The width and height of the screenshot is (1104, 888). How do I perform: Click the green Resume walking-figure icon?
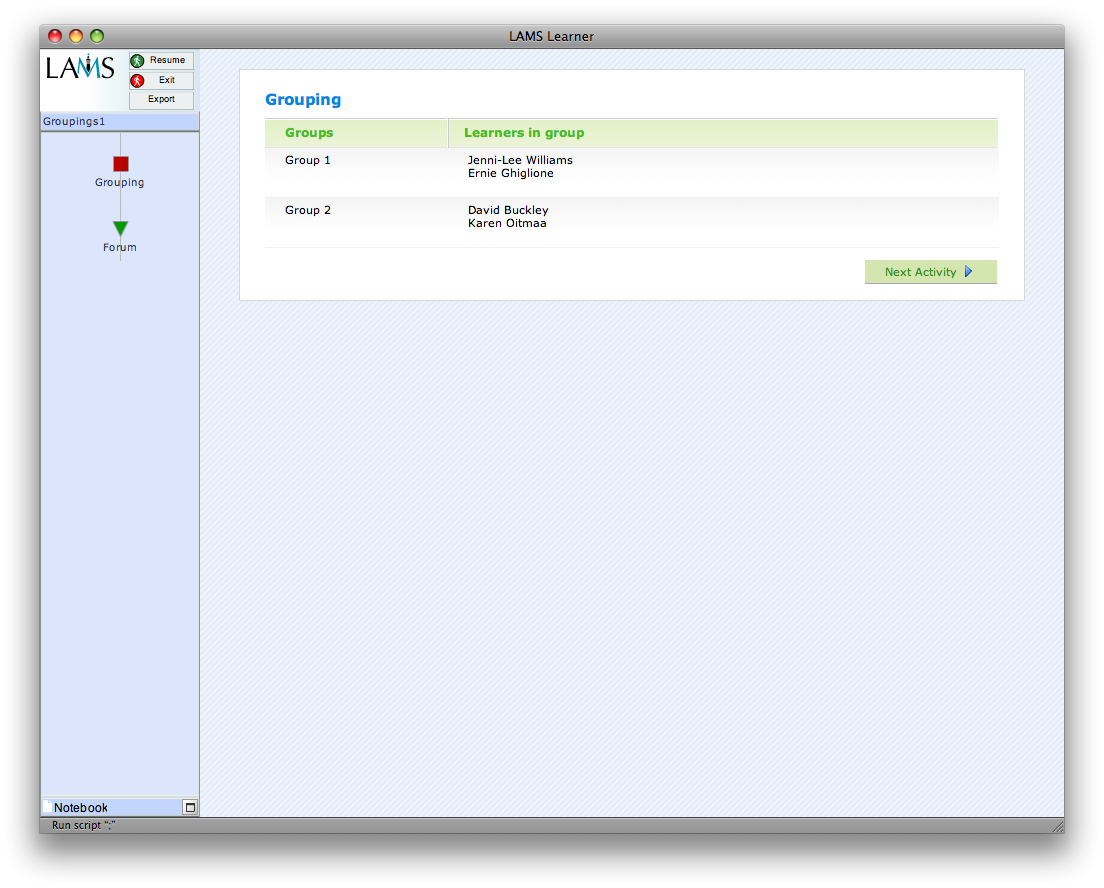pos(138,61)
